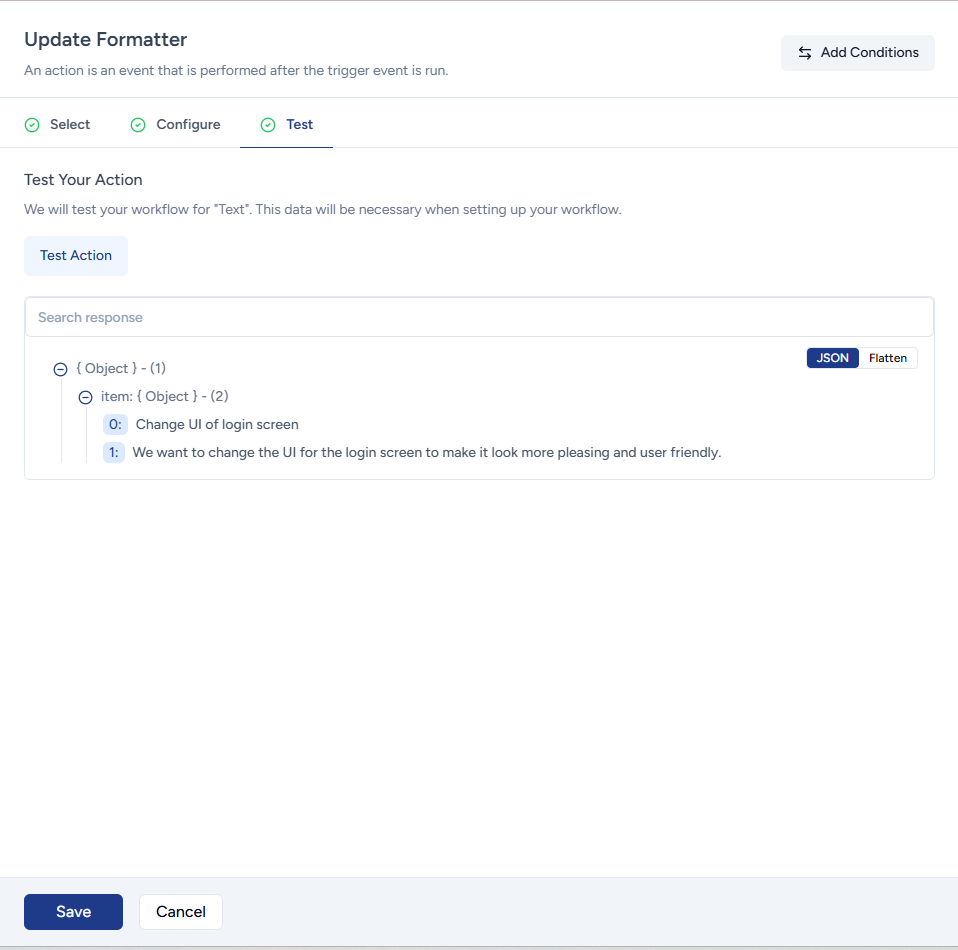This screenshot has height=950, width=958.
Task: Switch response view to JSON
Action: point(832,358)
